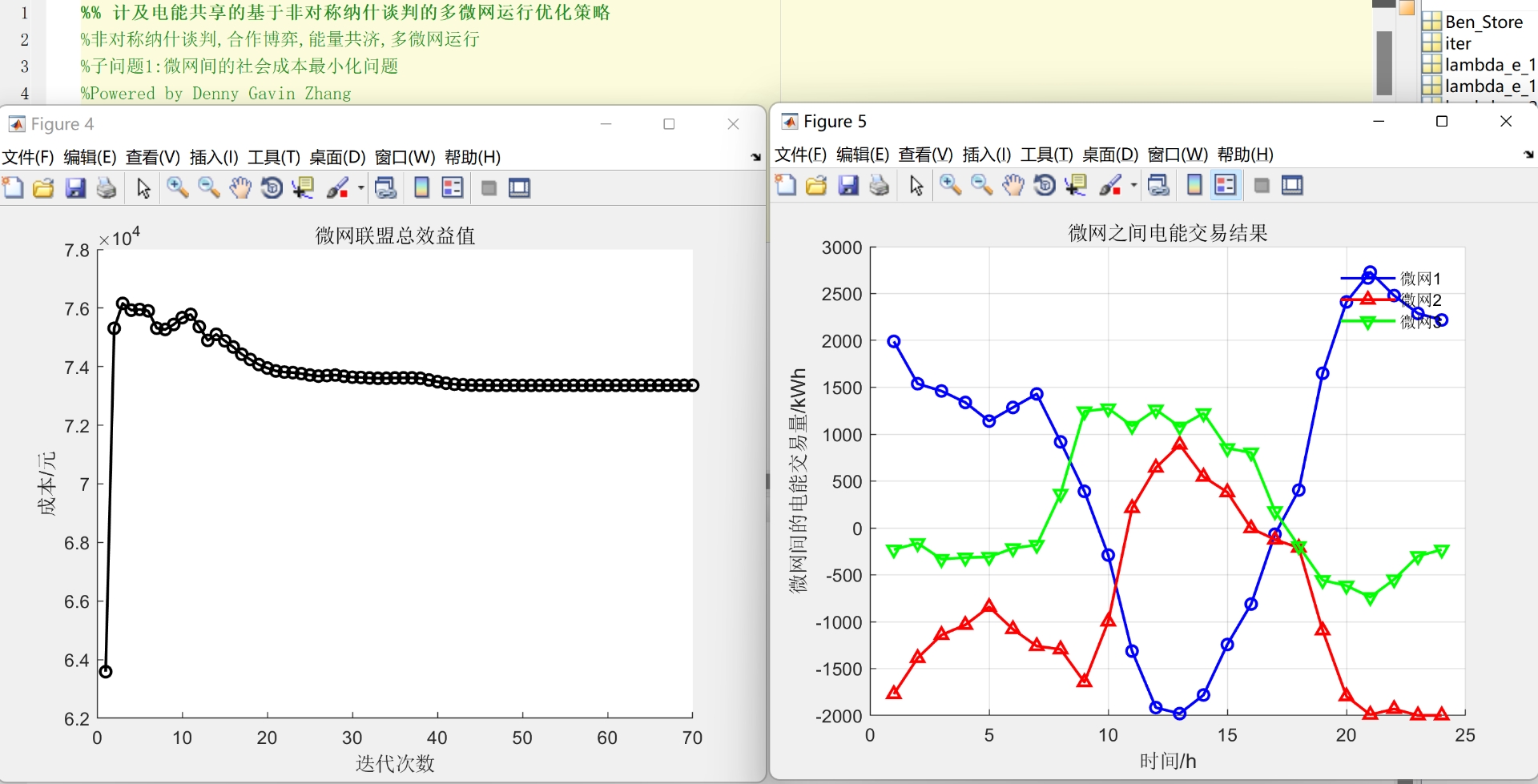Open 桌面(D) menu in Figure 5
This screenshot has width=1538, height=784.
(1110, 155)
